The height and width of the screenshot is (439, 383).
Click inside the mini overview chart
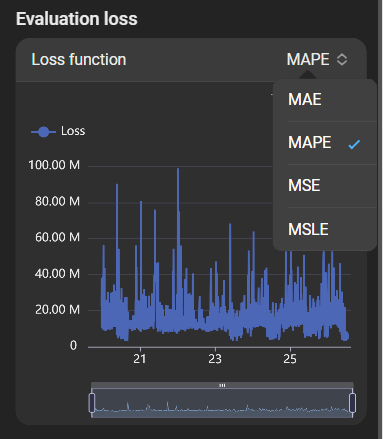tap(222, 403)
